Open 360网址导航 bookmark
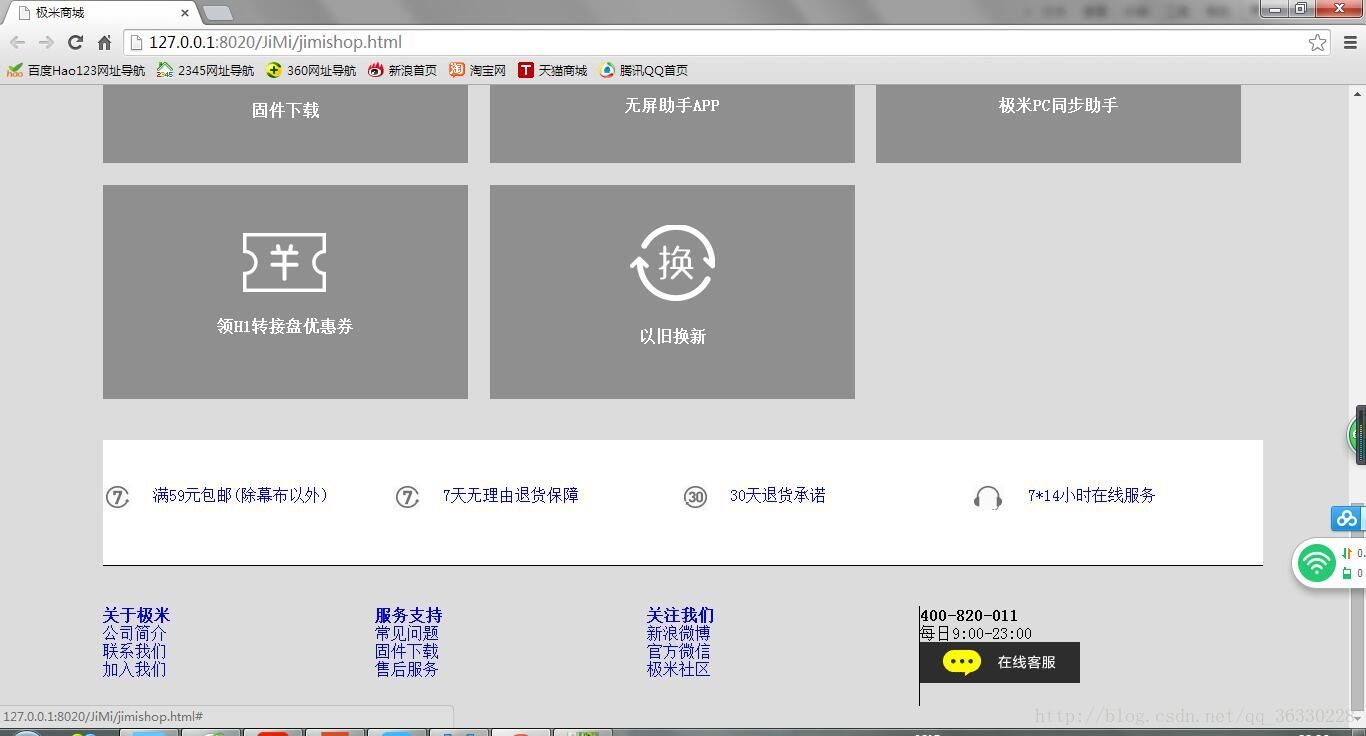Screen dimensions: 1366x736 tap(311, 70)
